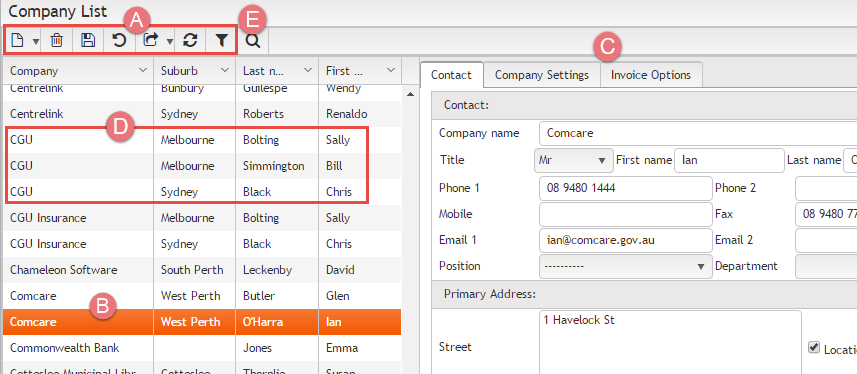The width and height of the screenshot is (857, 374).
Task: Open the Company column menu chevron
Action: (x=143, y=71)
